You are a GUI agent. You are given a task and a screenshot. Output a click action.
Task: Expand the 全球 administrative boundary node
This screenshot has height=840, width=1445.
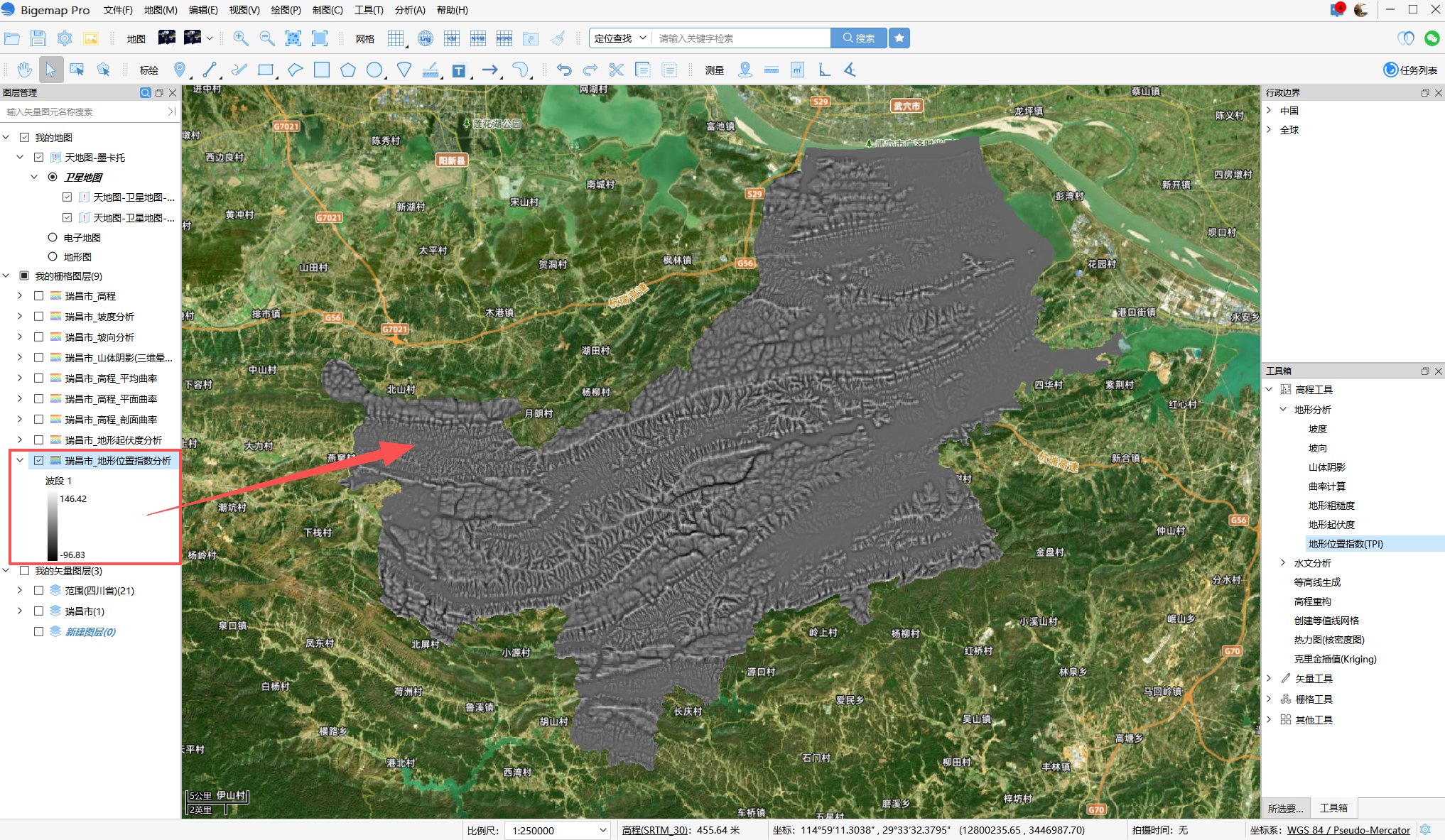point(1270,130)
